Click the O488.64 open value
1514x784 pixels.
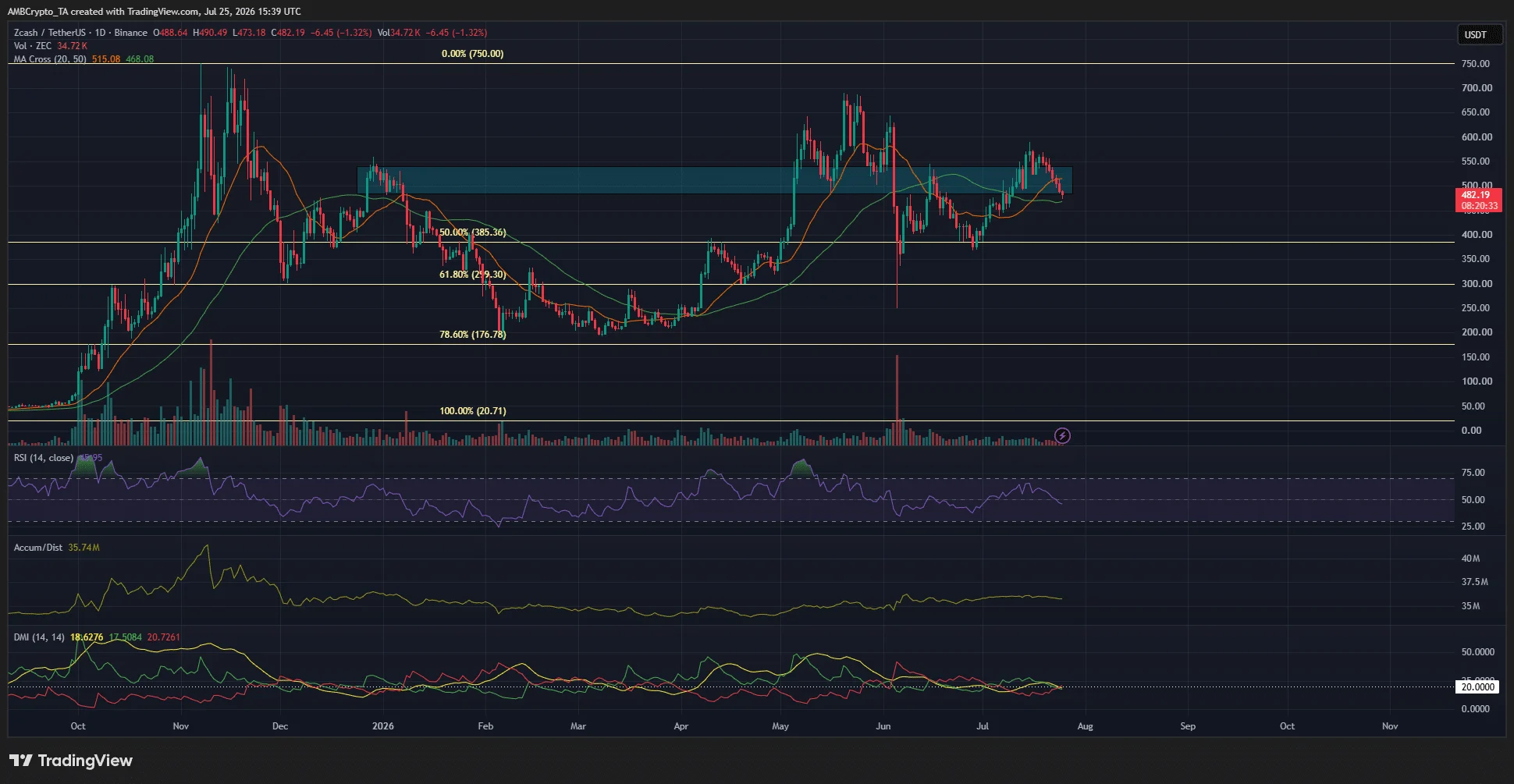pos(170,33)
